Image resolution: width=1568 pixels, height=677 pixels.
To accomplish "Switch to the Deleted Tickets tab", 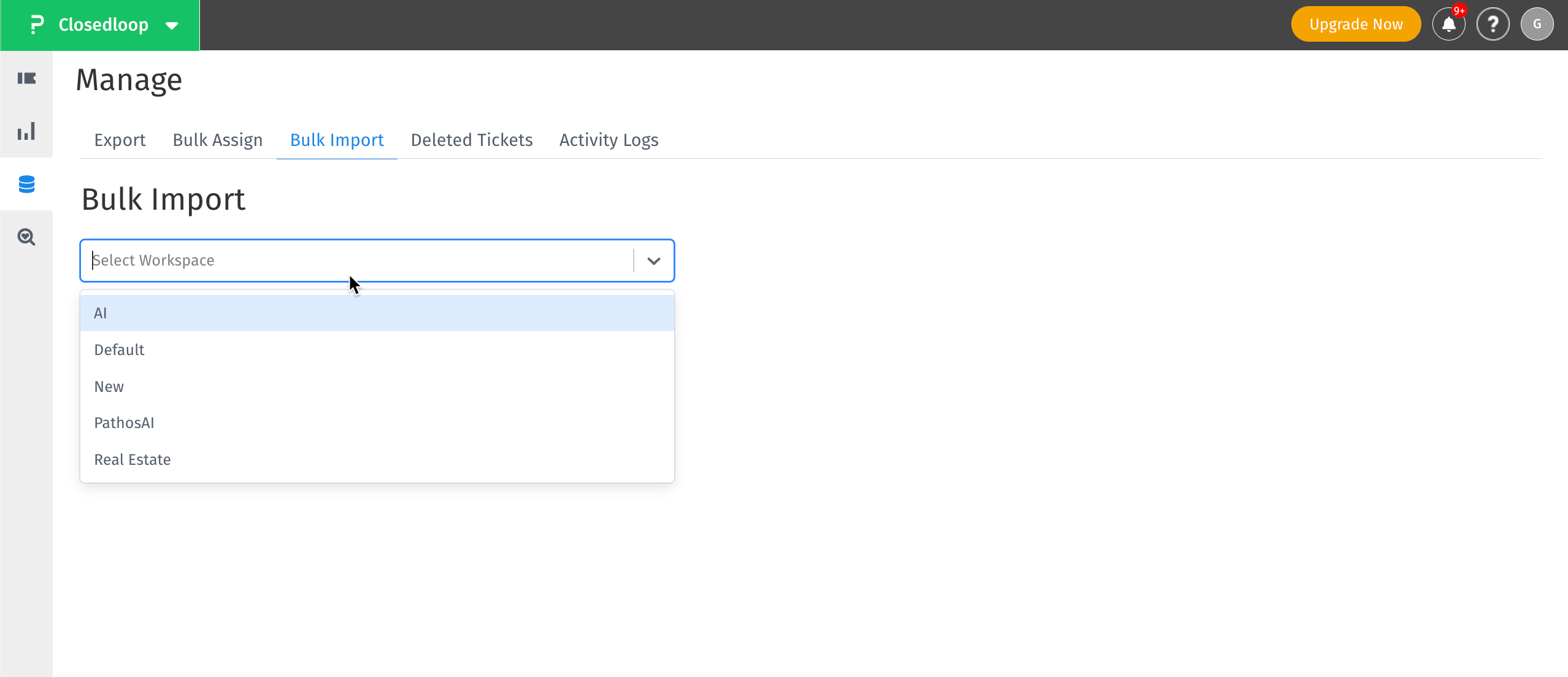I will [x=471, y=140].
